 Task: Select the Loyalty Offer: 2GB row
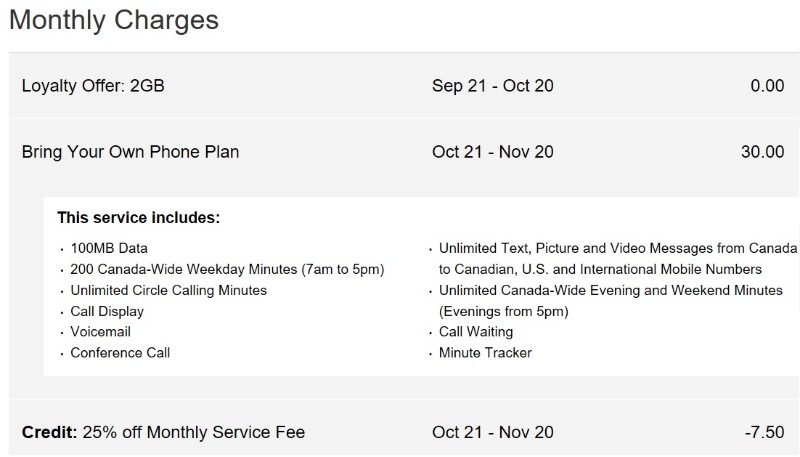coord(404,86)
